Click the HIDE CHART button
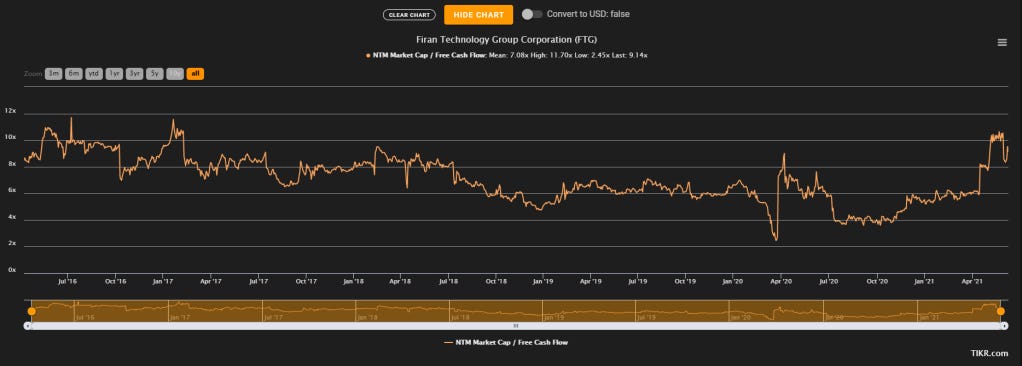1022x366 pixels. 478,15
